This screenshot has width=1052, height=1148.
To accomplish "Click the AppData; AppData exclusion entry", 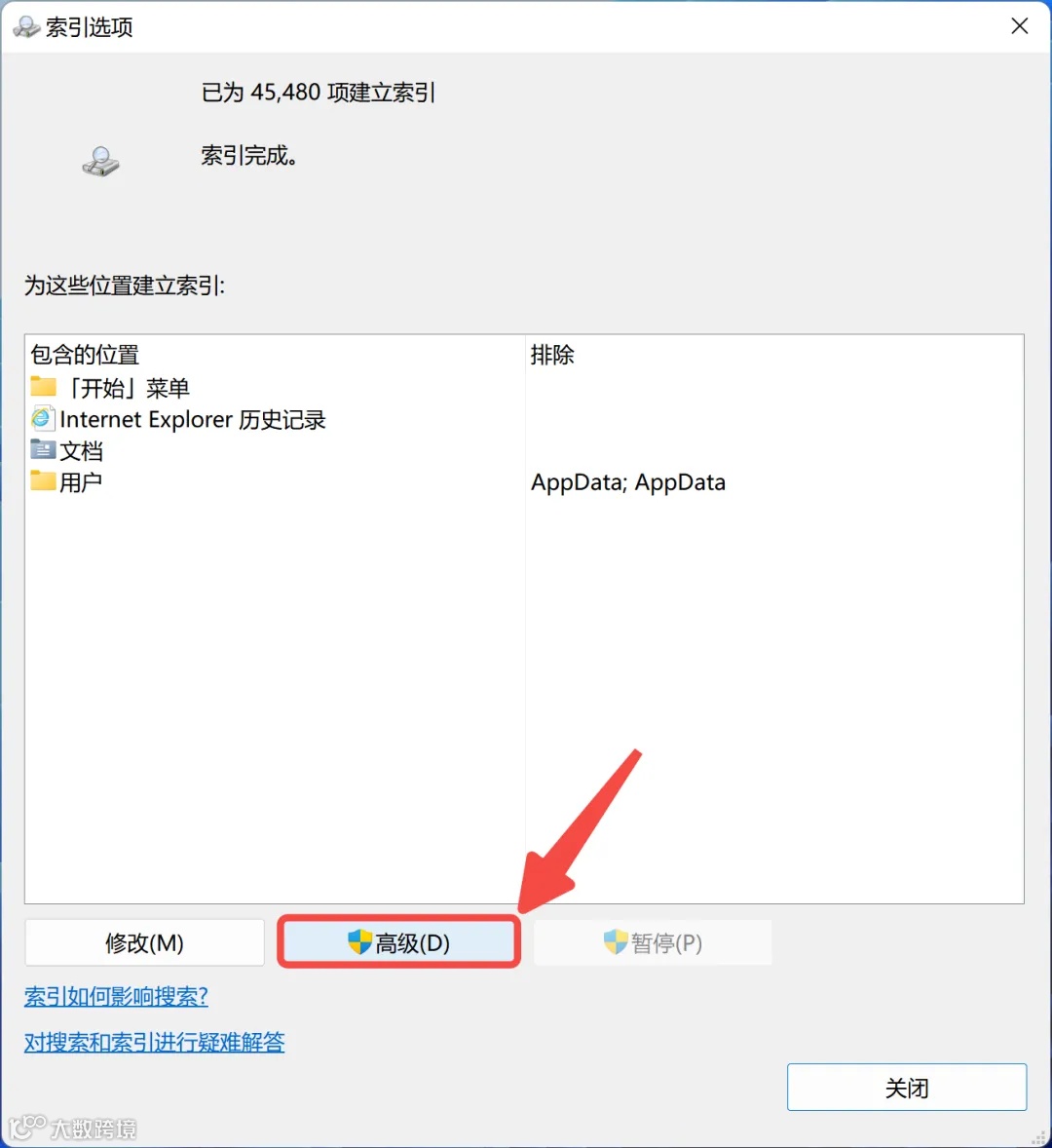I will click(x=627, y=482).
